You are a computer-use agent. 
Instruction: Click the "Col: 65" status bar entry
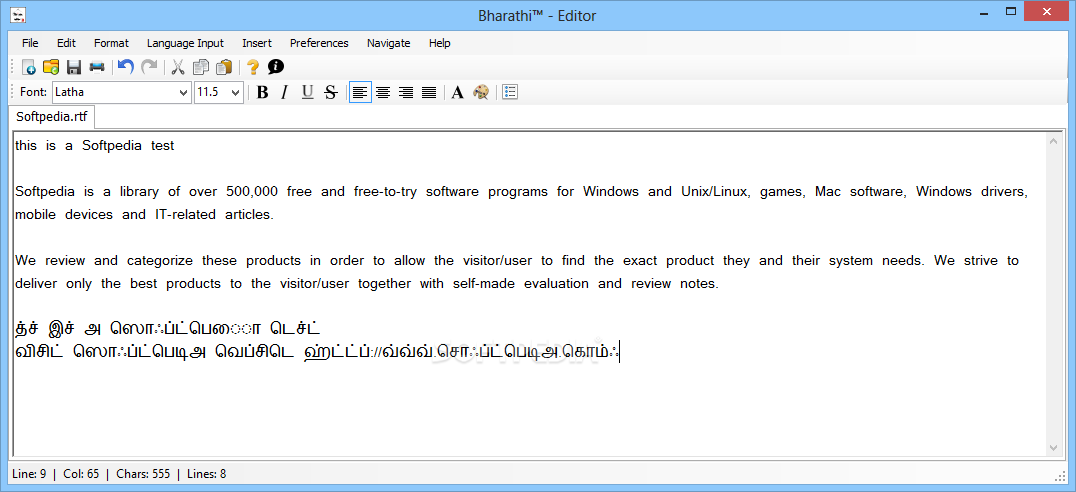pyautogui.click(x=81, y=473)
